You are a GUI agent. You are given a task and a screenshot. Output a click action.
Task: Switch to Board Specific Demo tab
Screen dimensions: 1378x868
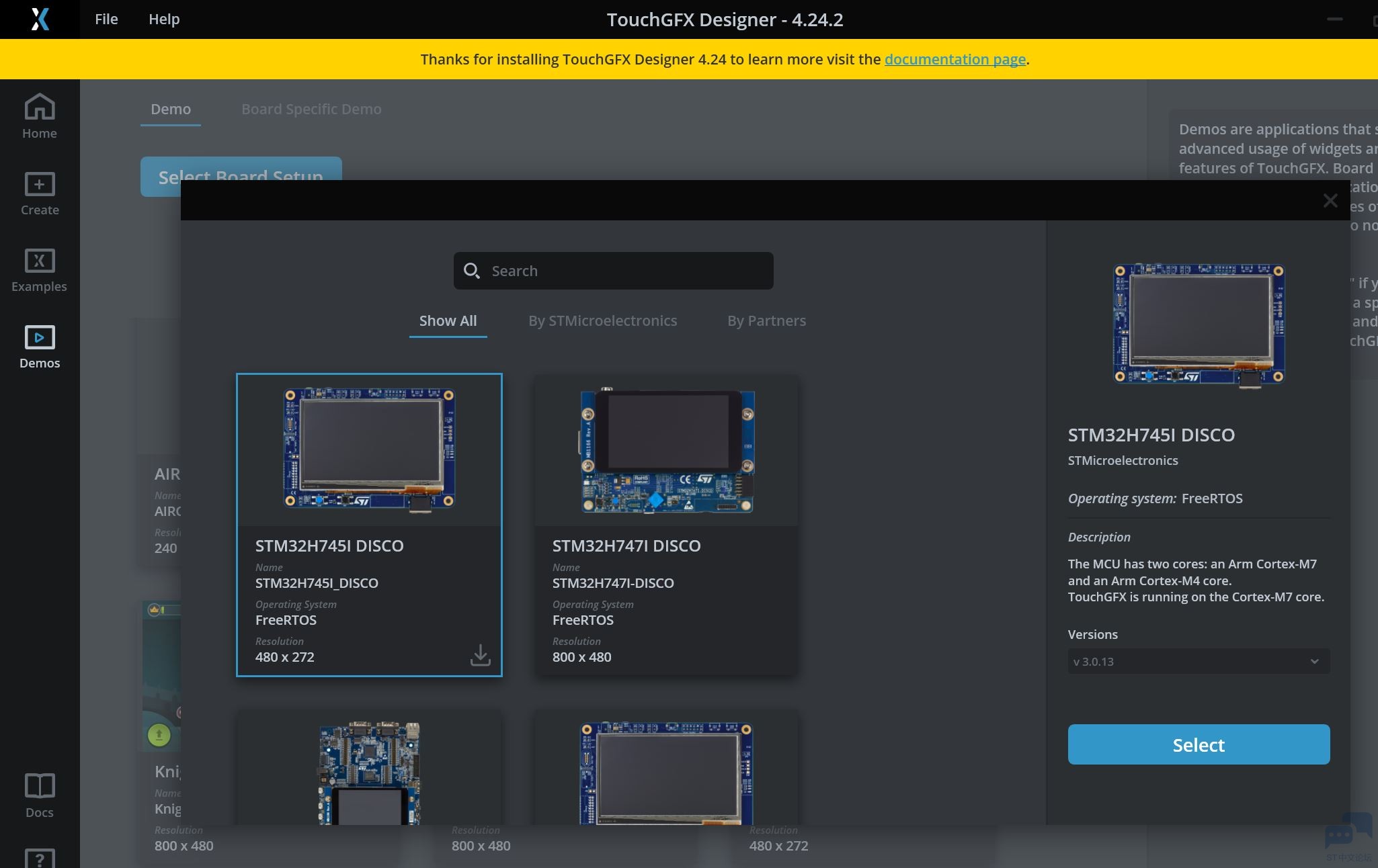click(311, 110)
